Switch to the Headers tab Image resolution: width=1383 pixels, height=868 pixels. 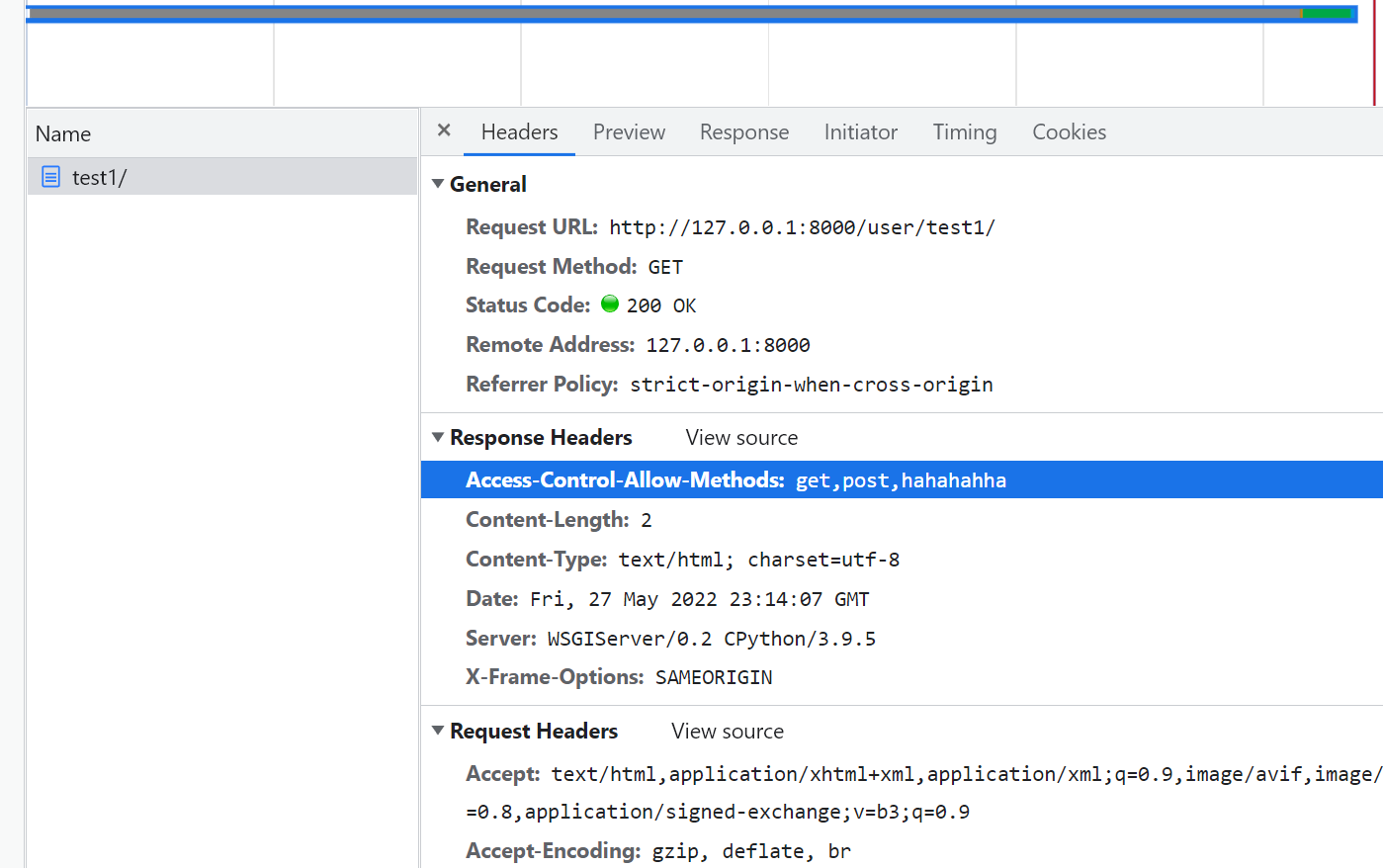click(x=519, y=132)
